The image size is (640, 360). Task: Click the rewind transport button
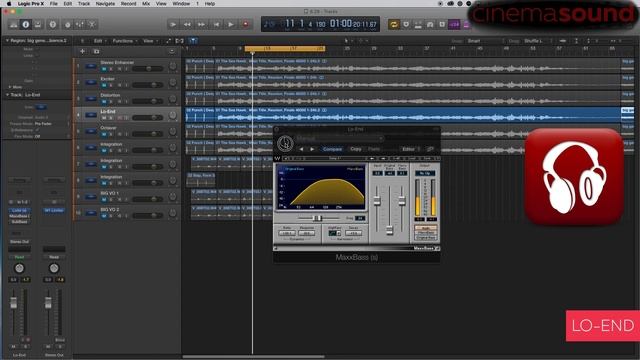(x=187, y=24)
